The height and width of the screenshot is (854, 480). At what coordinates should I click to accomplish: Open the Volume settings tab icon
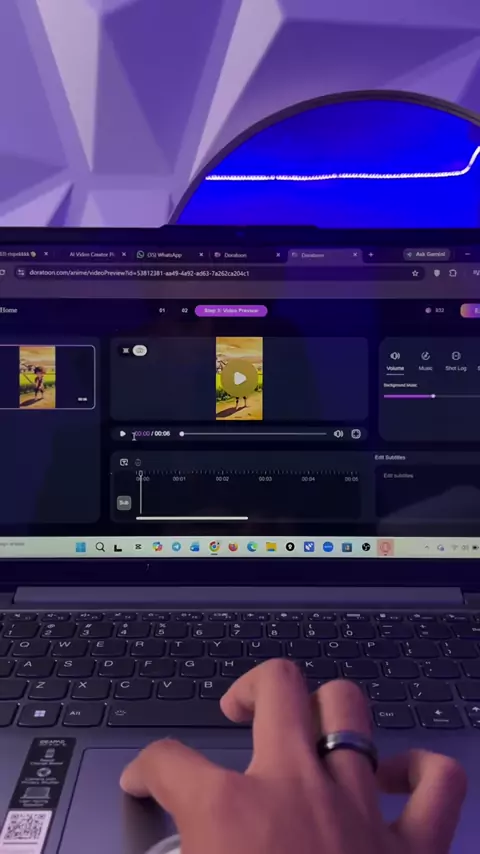pos(395,356)
